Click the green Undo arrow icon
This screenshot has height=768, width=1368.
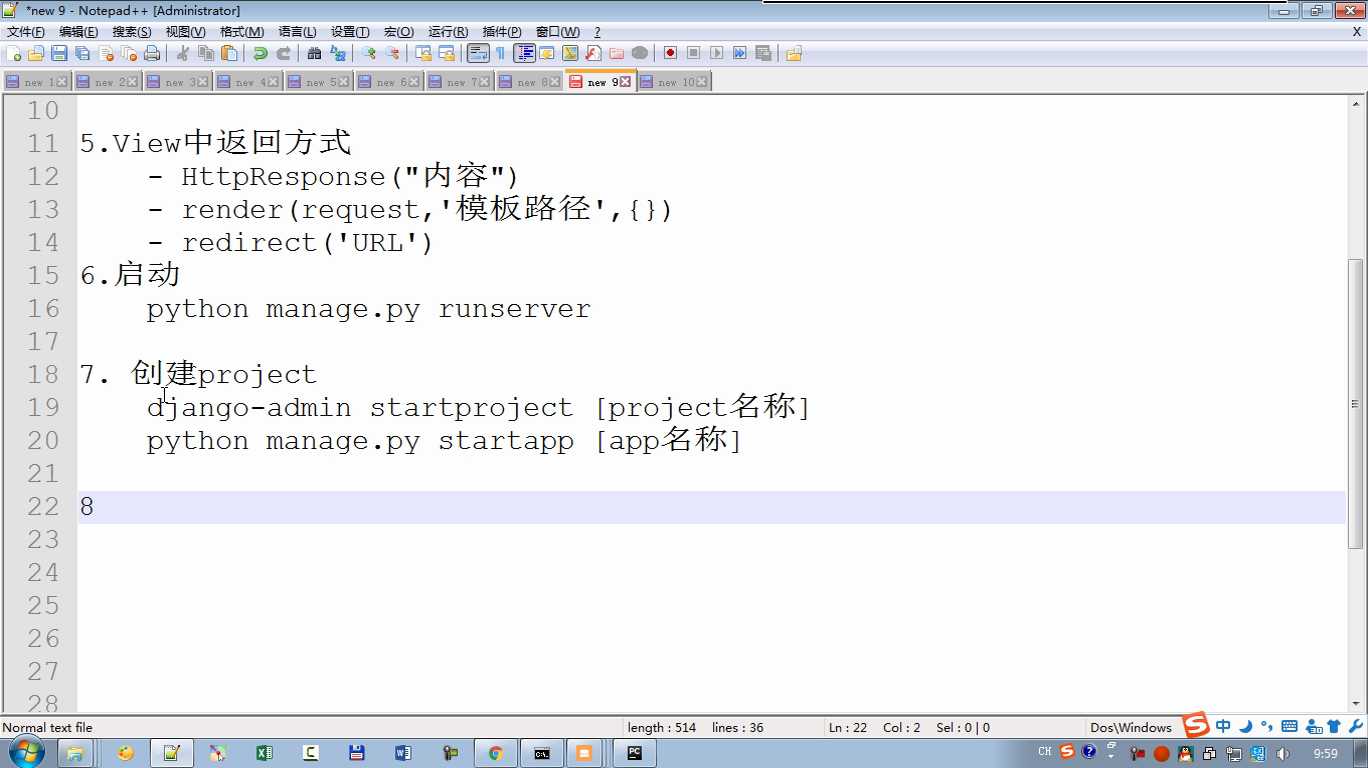pos(260,53)
